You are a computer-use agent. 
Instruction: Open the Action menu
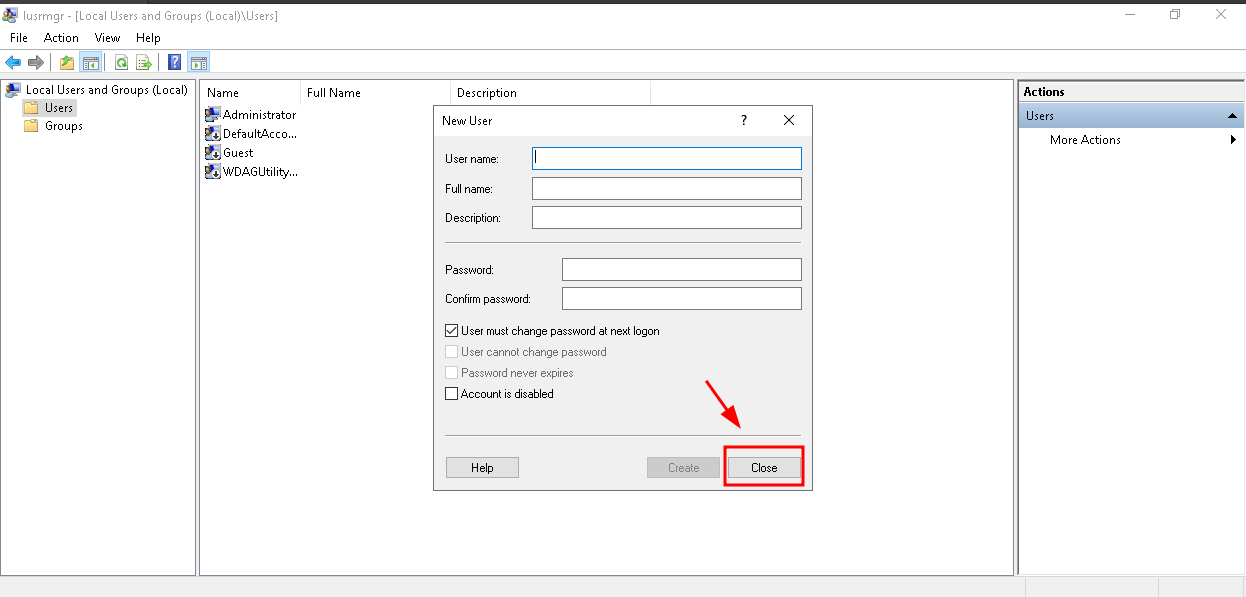61,38
